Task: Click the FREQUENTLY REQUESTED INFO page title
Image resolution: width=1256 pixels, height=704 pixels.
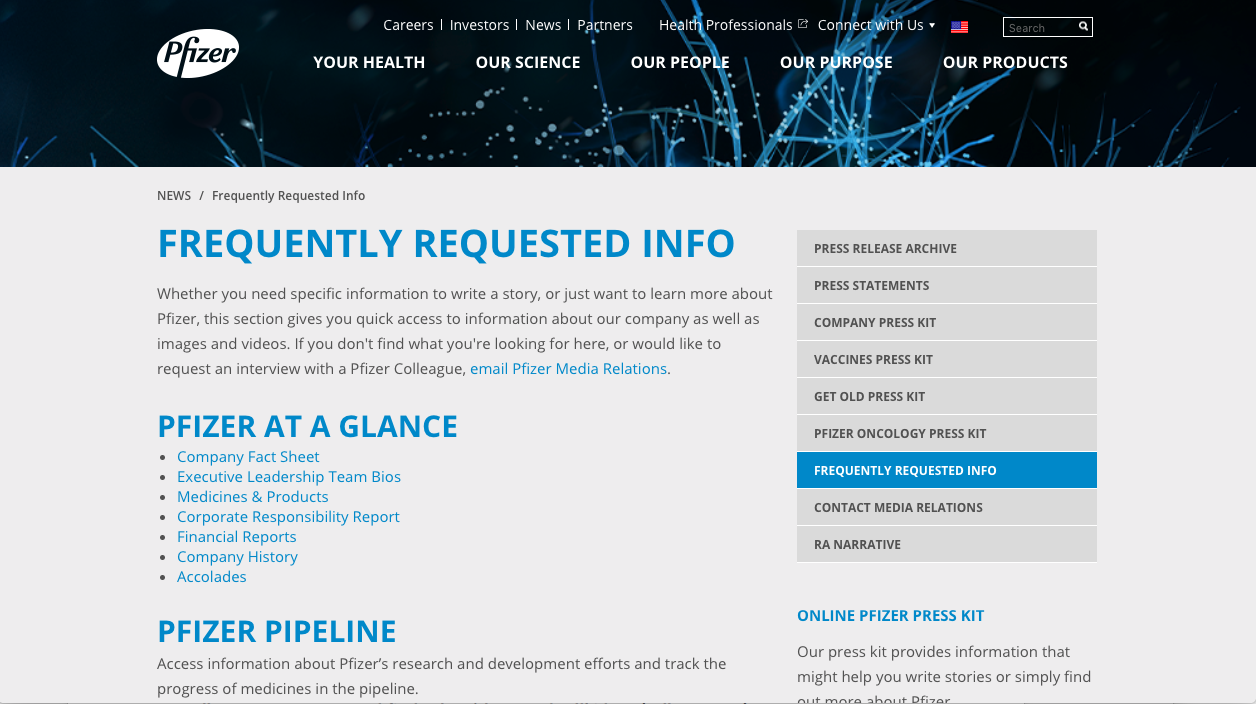Action: coord(446,244)
